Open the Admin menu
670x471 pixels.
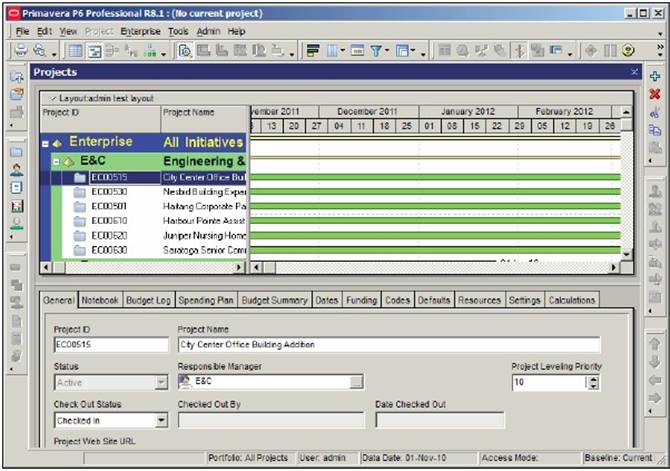(208, 31)
